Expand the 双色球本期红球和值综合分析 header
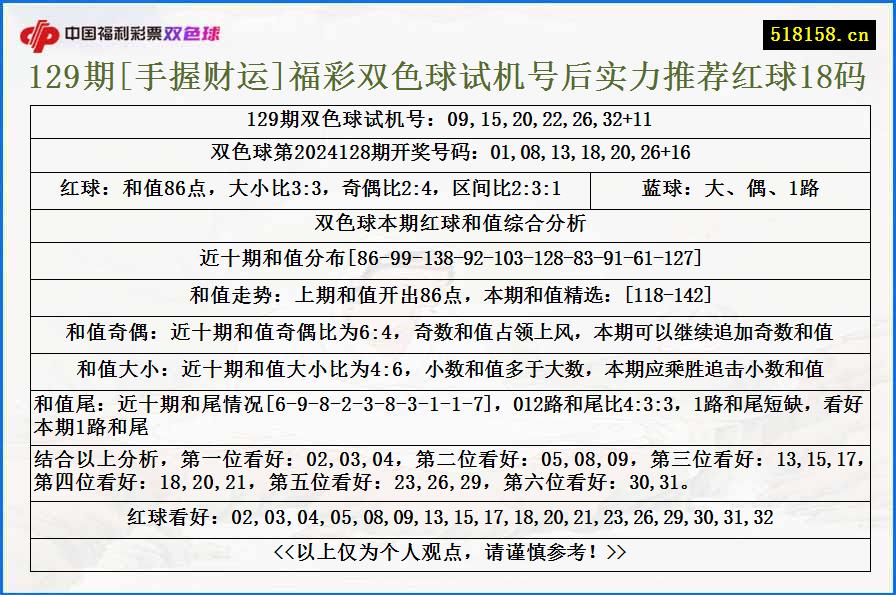896x595 pixels. [x=448, y=224]
